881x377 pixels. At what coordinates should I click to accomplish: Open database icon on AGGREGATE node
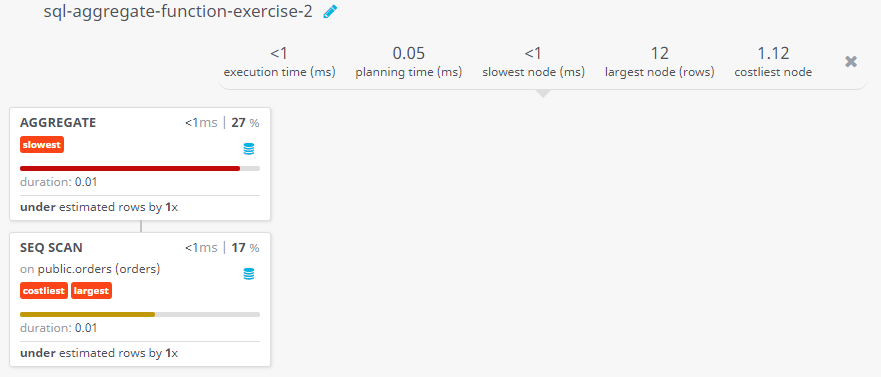248,149
